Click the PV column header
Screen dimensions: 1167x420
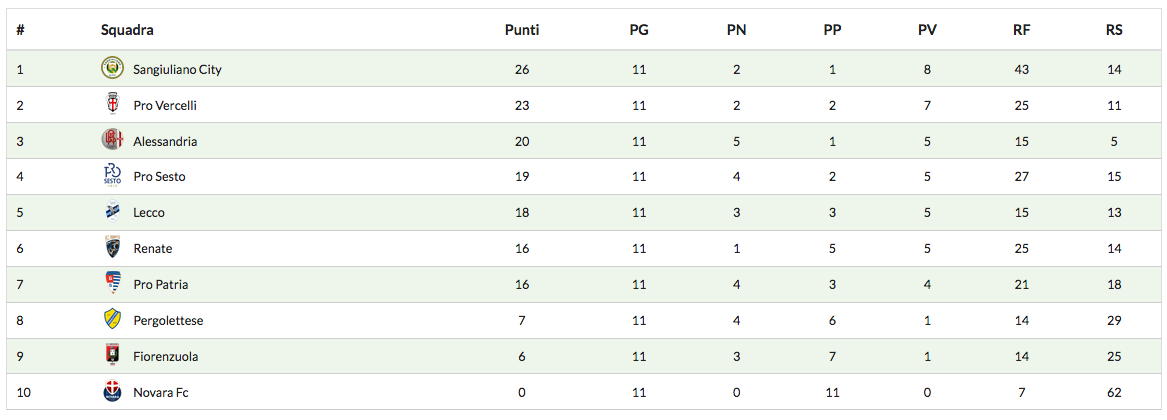(x=927, y=30)
